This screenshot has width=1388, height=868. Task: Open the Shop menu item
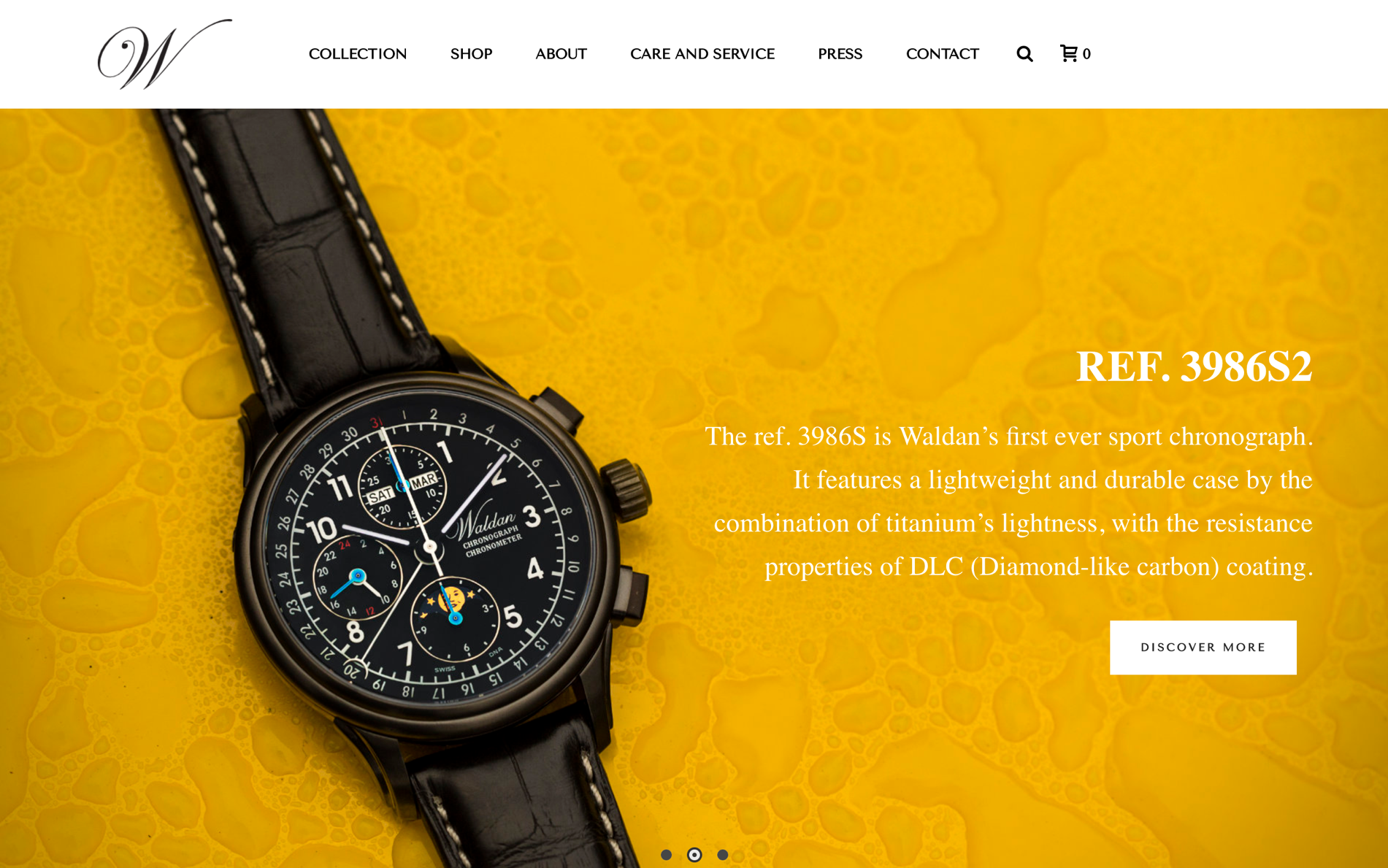pyautogui.click(x=471, y=54)
